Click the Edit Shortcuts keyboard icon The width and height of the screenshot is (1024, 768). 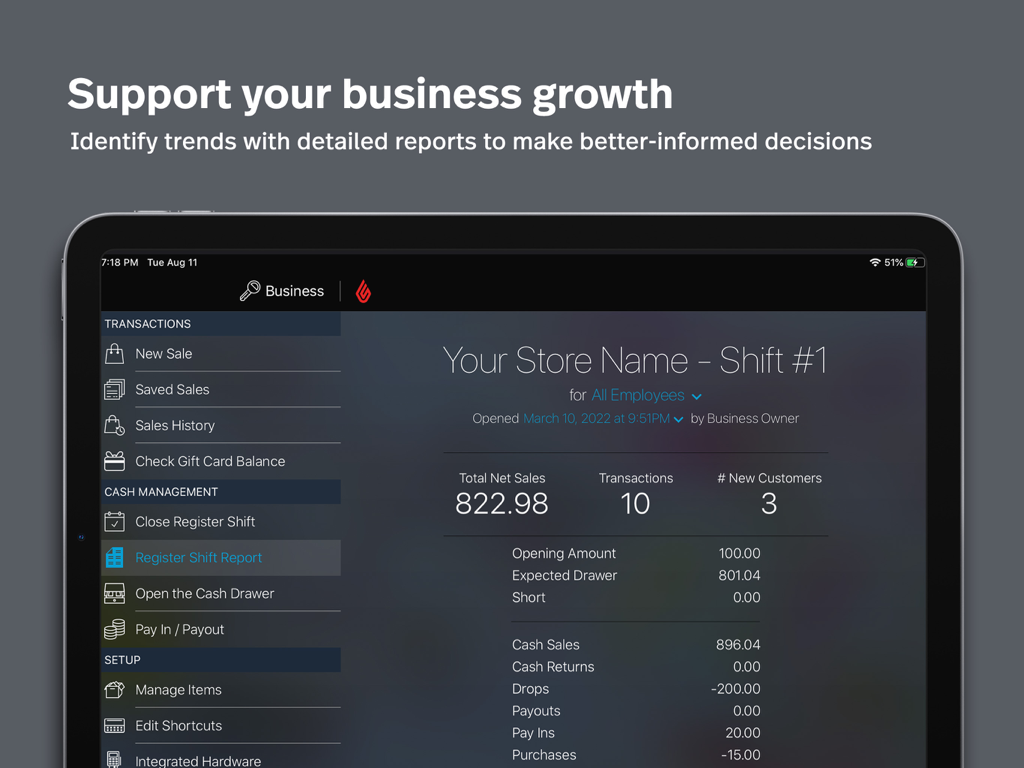tap(115, 726)
